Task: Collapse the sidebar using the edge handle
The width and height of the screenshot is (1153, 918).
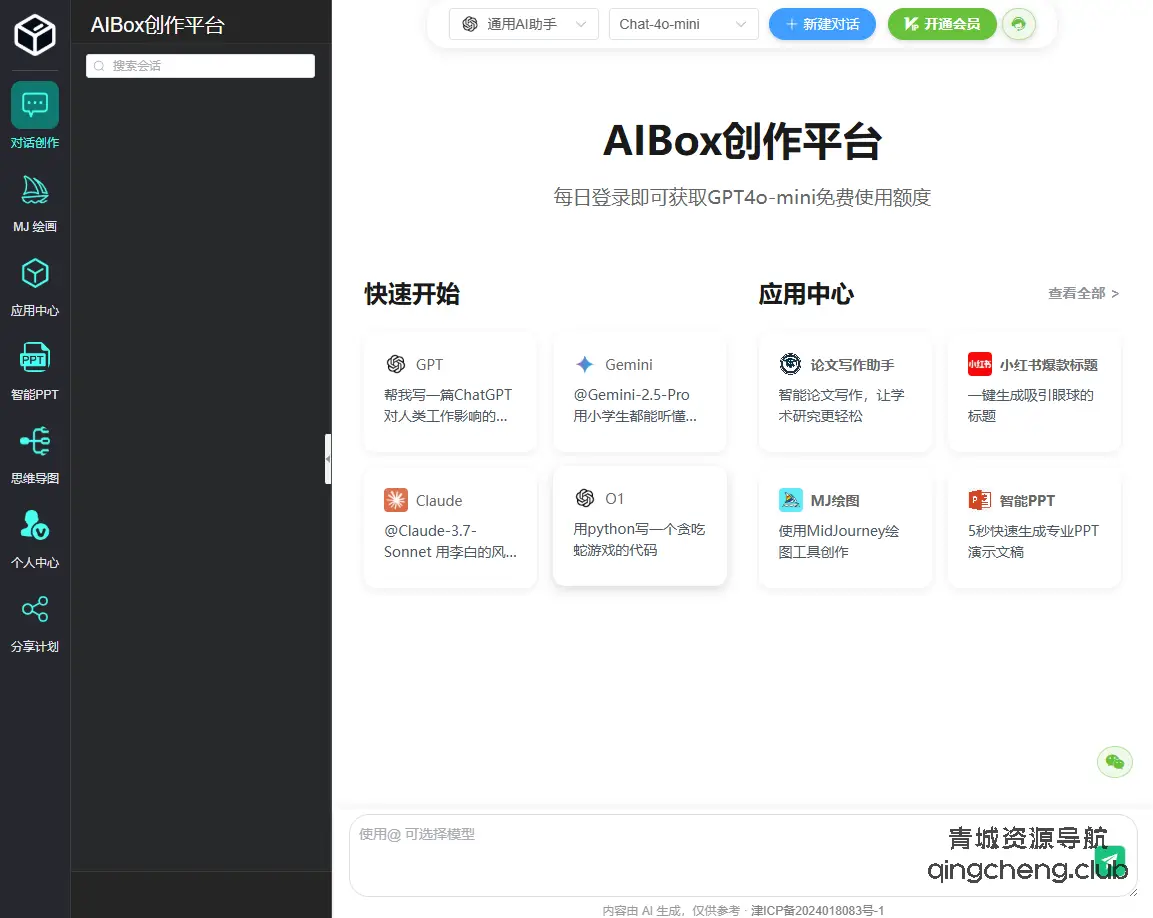Action: pyautogui.click(x=328, y=458)
